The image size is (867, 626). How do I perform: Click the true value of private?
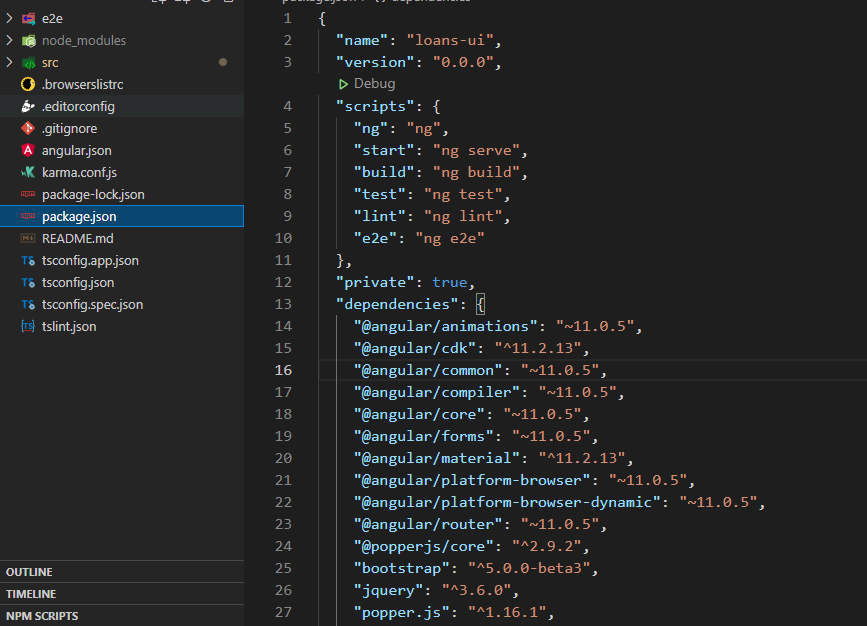[450, 282]
